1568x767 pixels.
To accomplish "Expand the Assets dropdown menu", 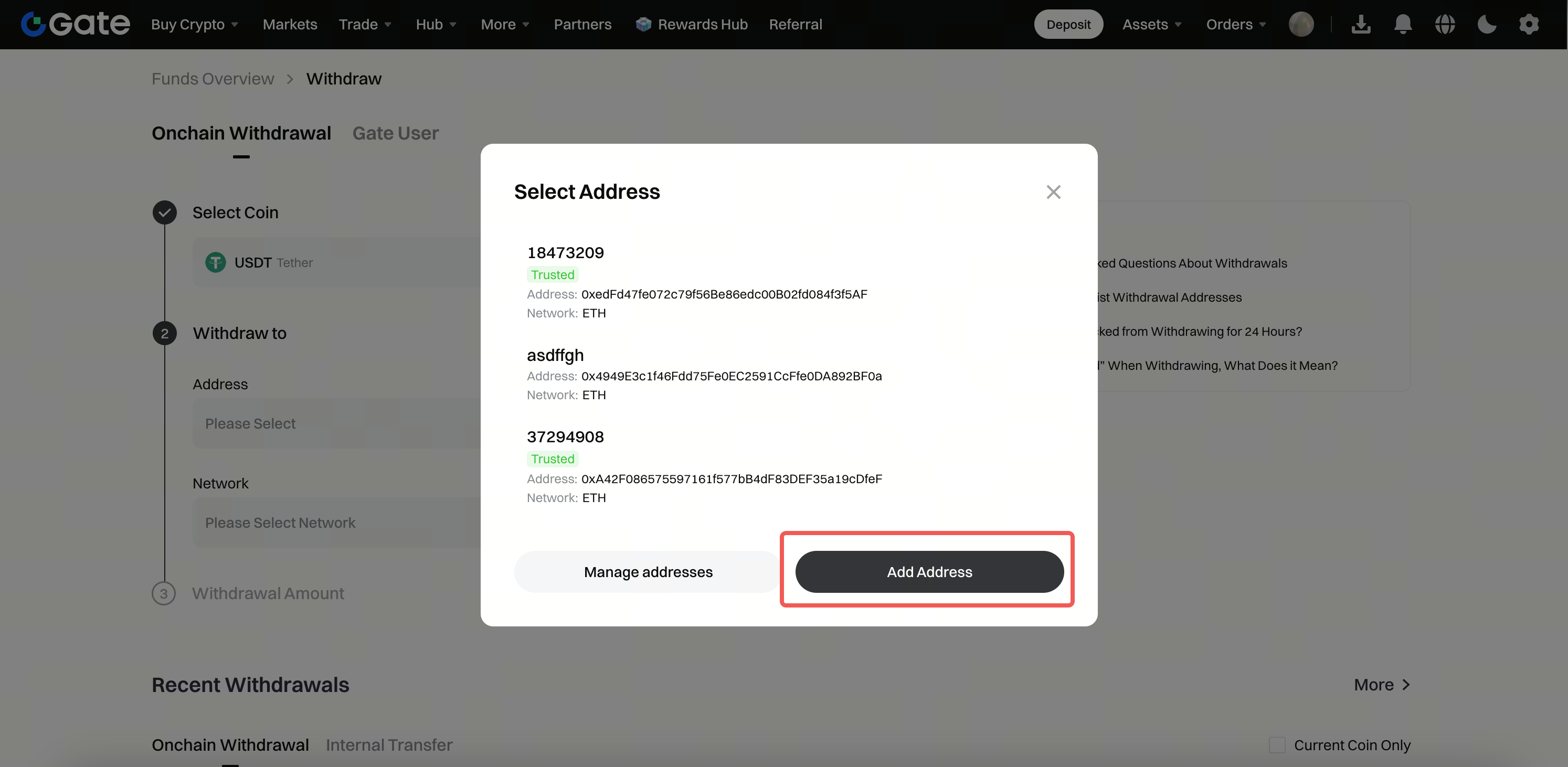I will 1152,24.
